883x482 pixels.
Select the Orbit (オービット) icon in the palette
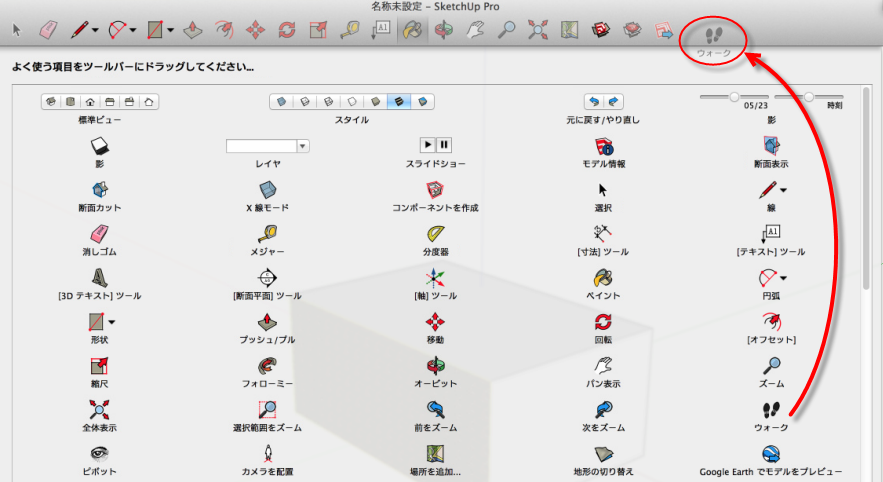tap(435, 365)
